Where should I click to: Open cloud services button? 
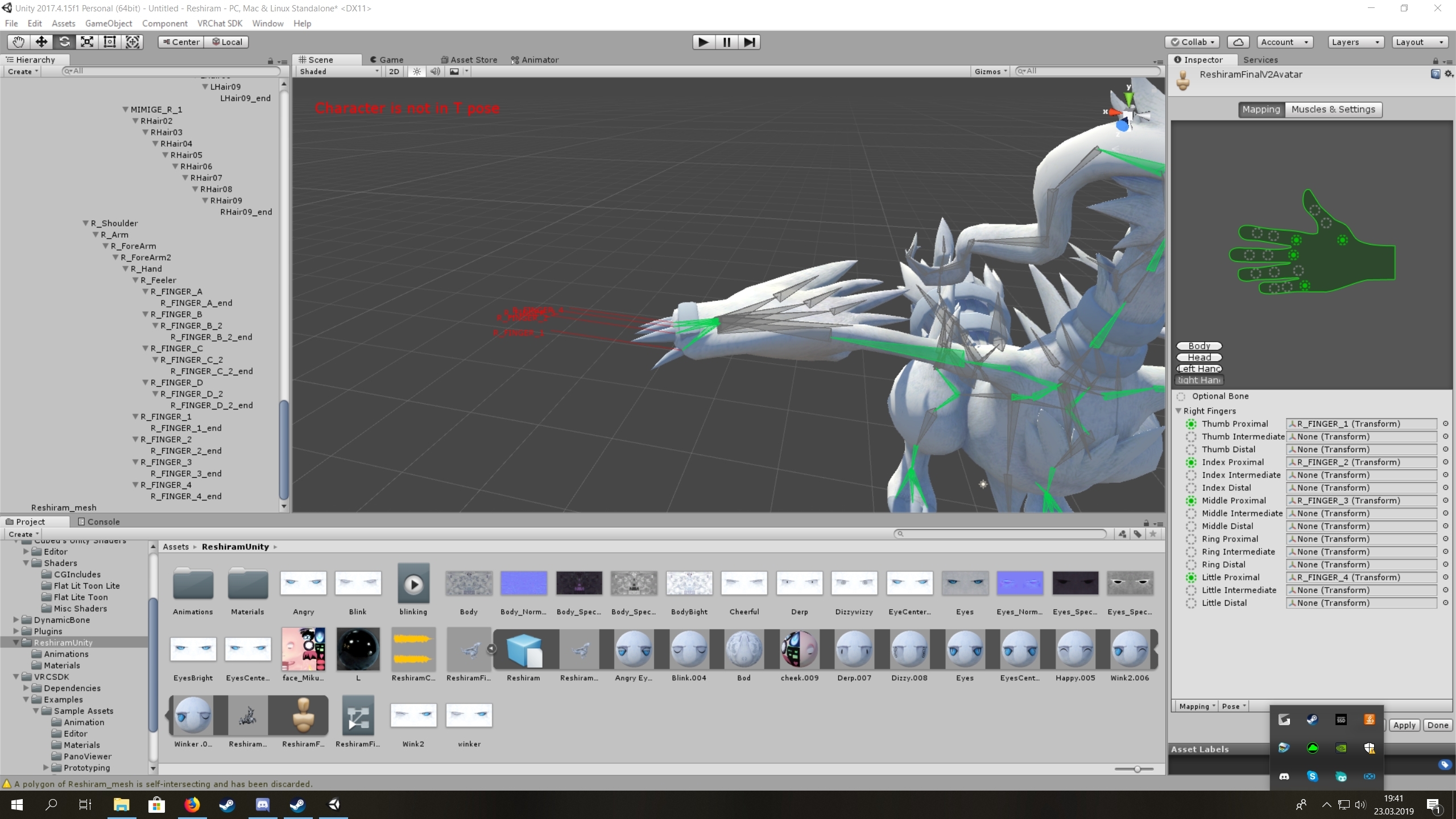point(1238,42)
